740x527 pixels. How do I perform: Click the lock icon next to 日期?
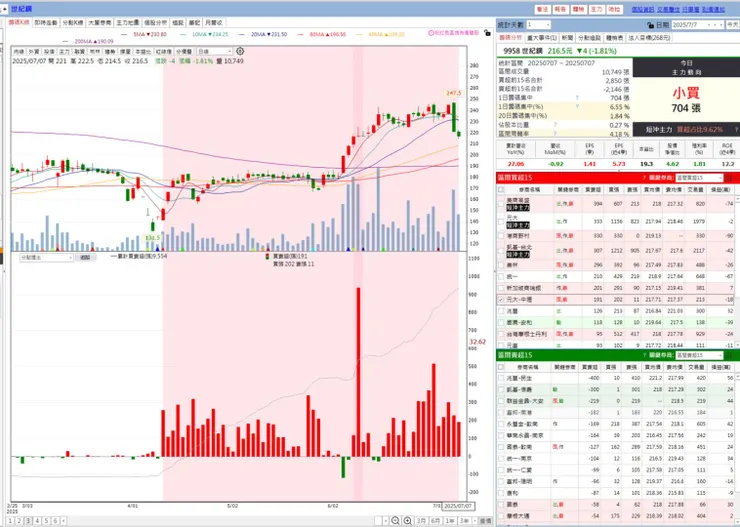click(x=651, y=25)
